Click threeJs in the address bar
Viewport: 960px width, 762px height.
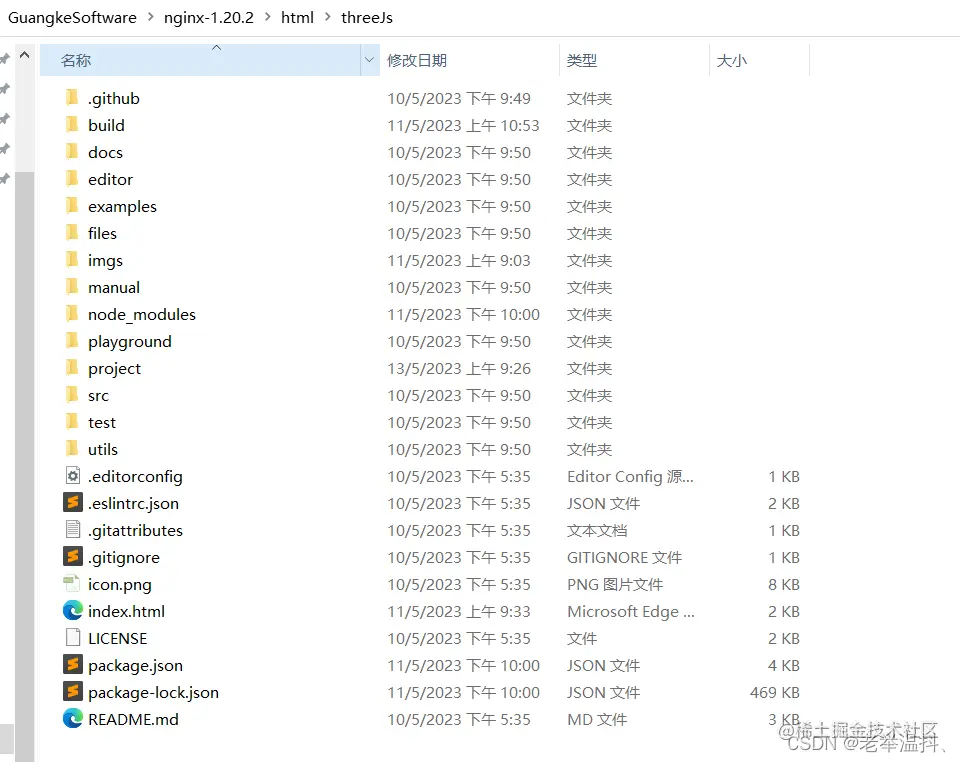point(367,18)
